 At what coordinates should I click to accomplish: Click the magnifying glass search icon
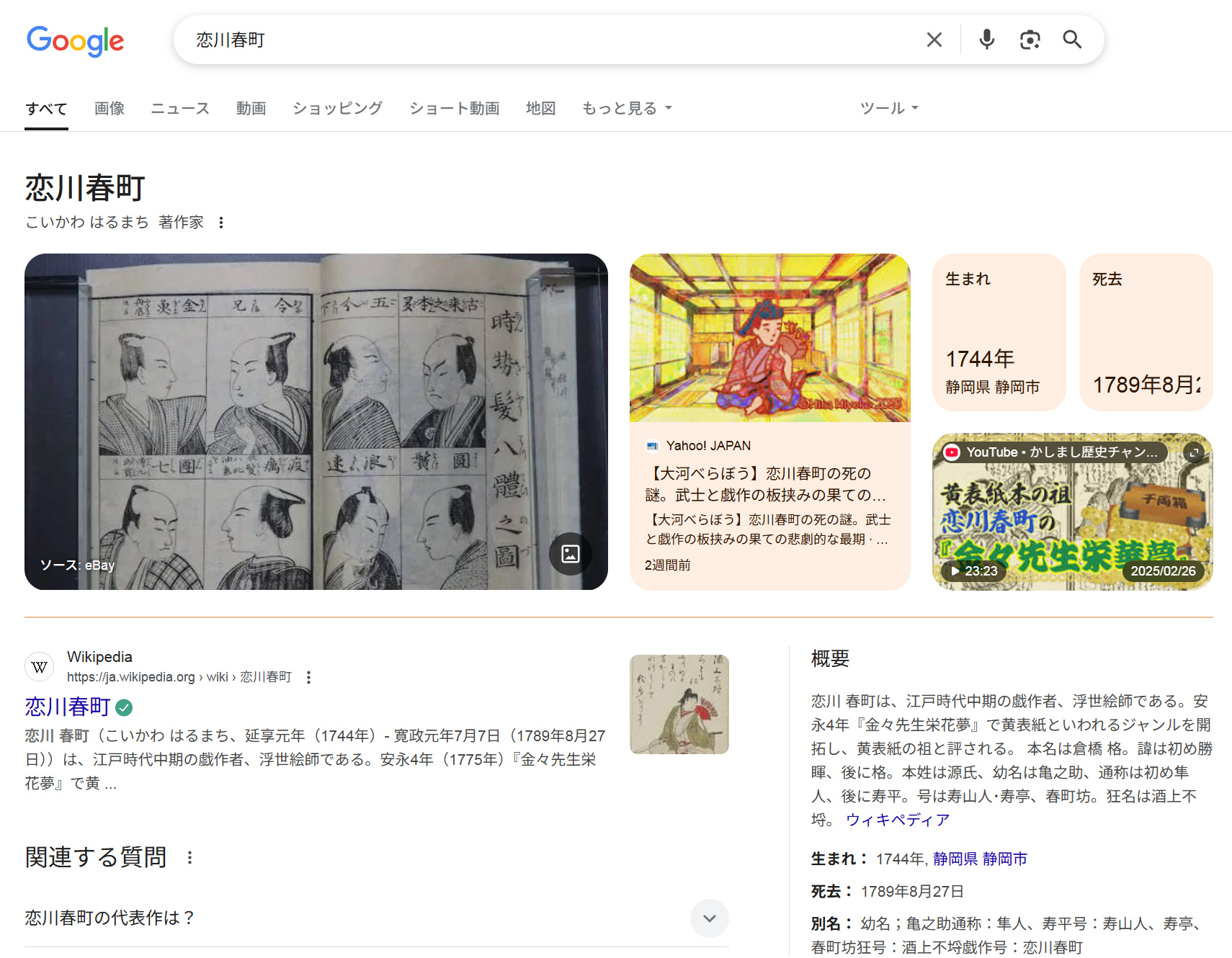[1072, 40]
